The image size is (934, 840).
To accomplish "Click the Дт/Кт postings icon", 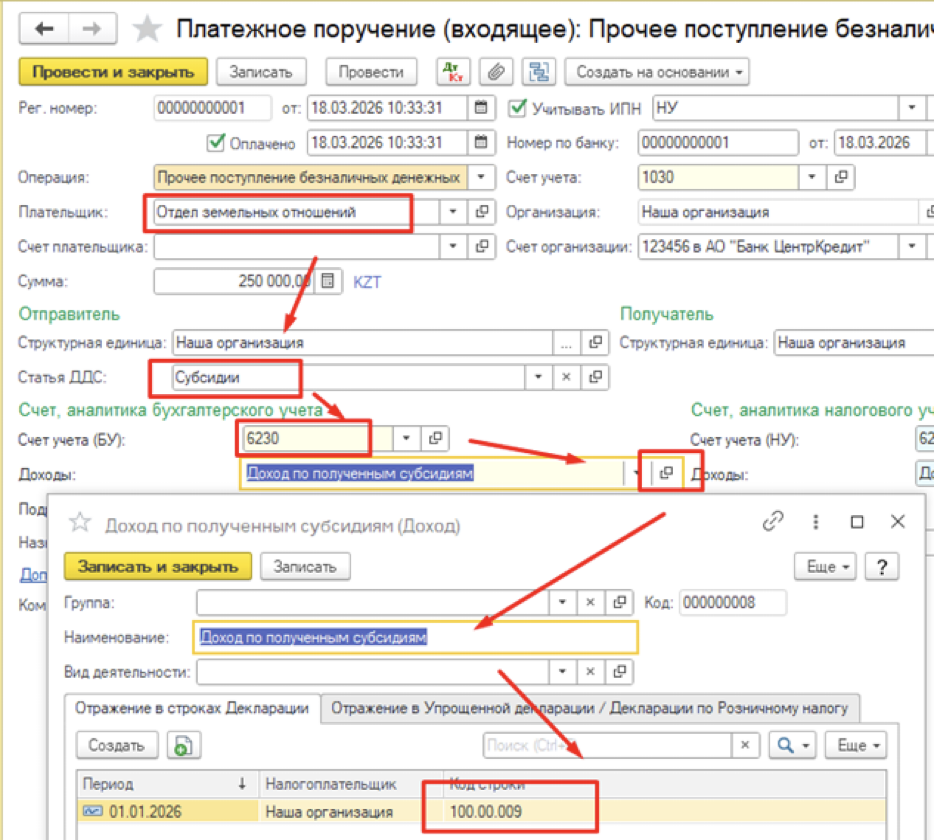I will tap(453, 72).
